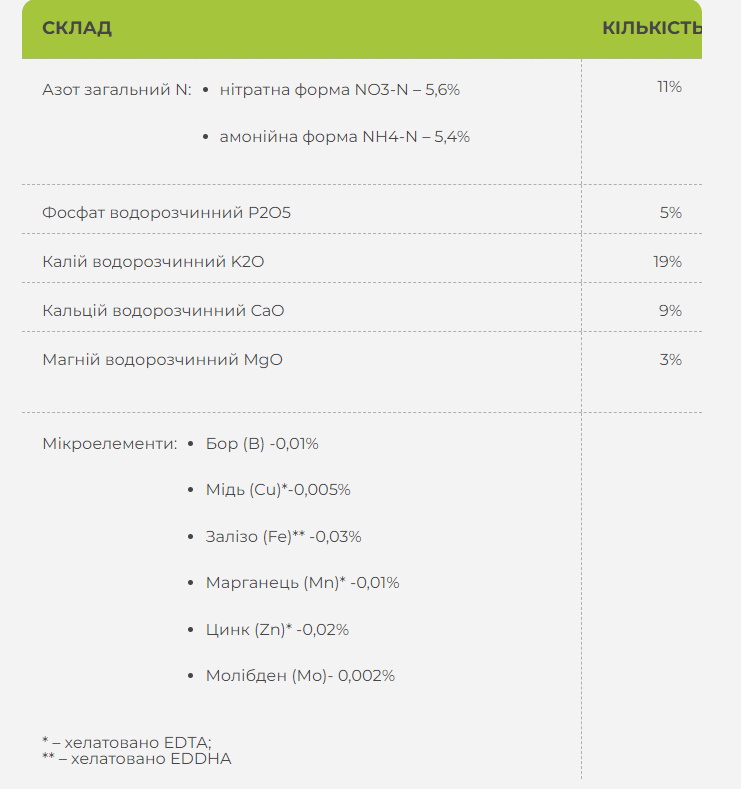Click the нітратна форма NO3-N list item

[x=339, y=89]
